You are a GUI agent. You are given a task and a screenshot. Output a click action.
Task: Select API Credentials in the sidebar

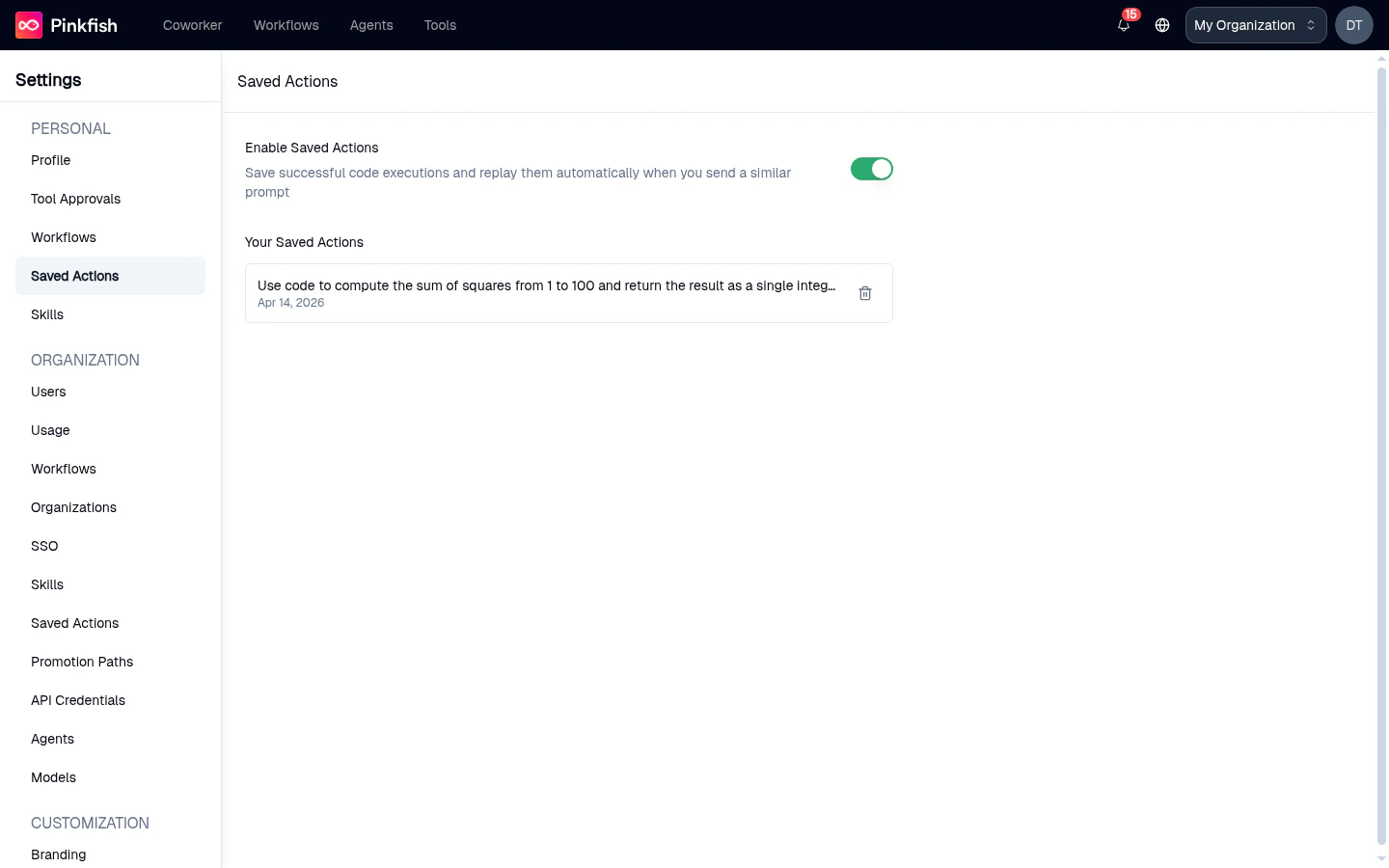77,700
